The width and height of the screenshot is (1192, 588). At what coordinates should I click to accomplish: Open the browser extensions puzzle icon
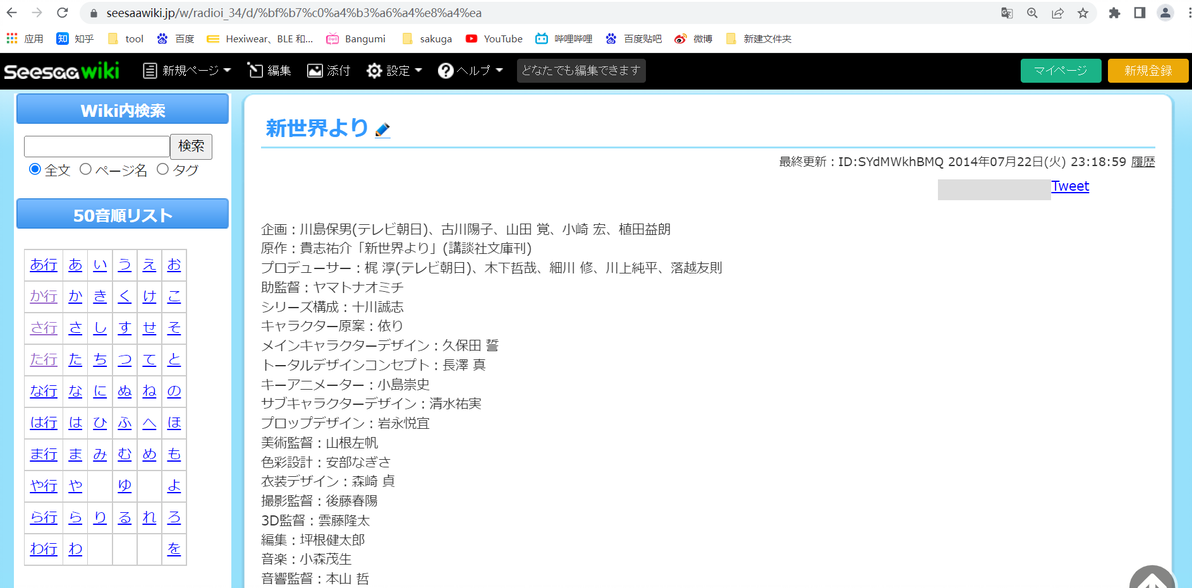coord(1114,13)
